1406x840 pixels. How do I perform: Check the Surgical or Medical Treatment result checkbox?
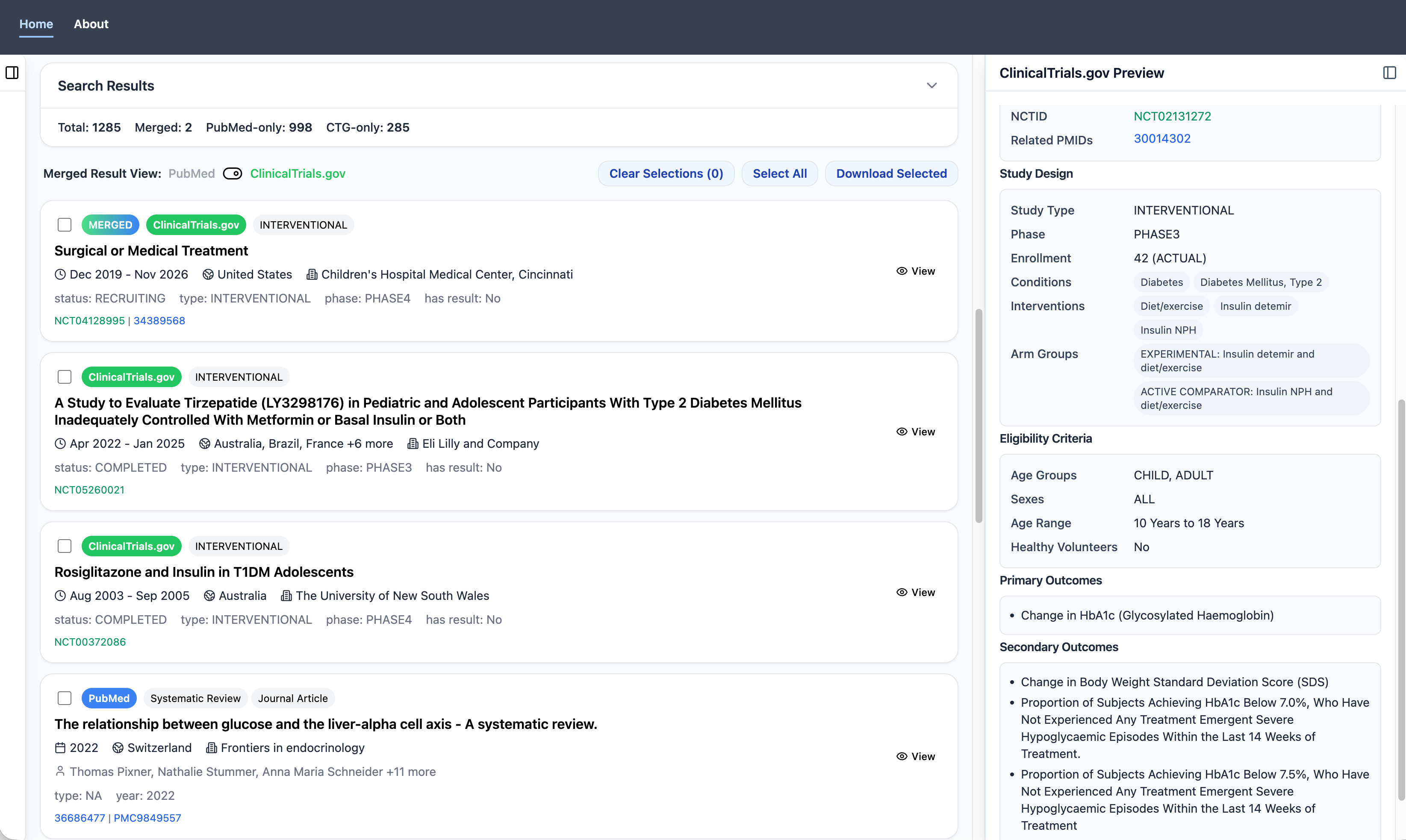65,225
